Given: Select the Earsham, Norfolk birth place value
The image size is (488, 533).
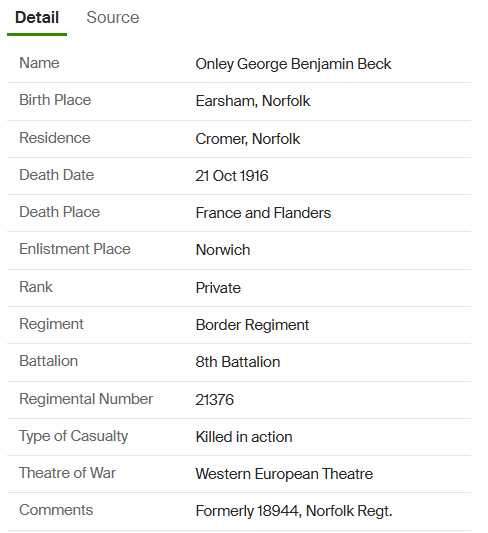Looking at the screenshot, I should (x=252, y=101).
